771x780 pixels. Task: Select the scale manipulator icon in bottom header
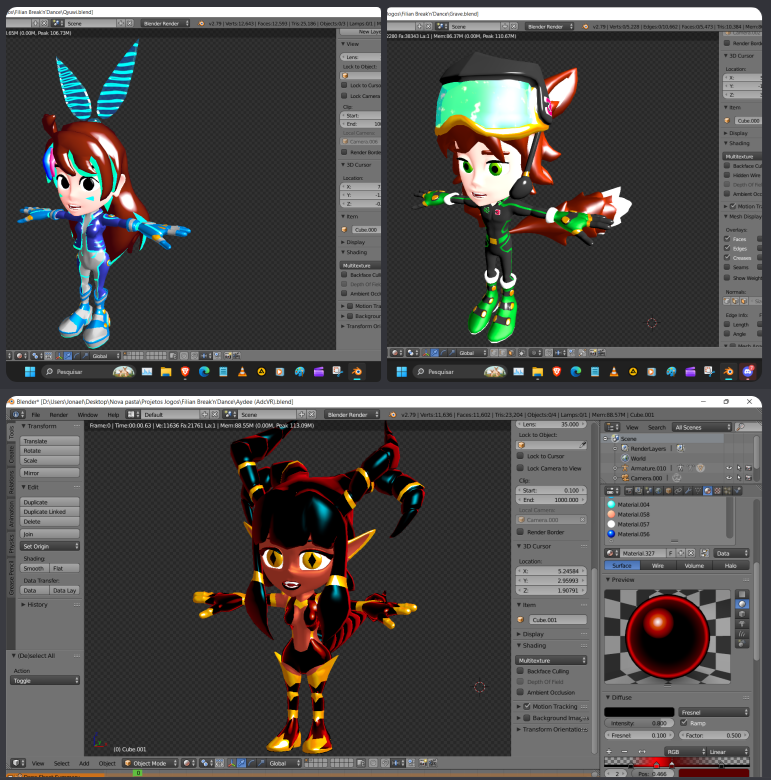pos(261,763)
